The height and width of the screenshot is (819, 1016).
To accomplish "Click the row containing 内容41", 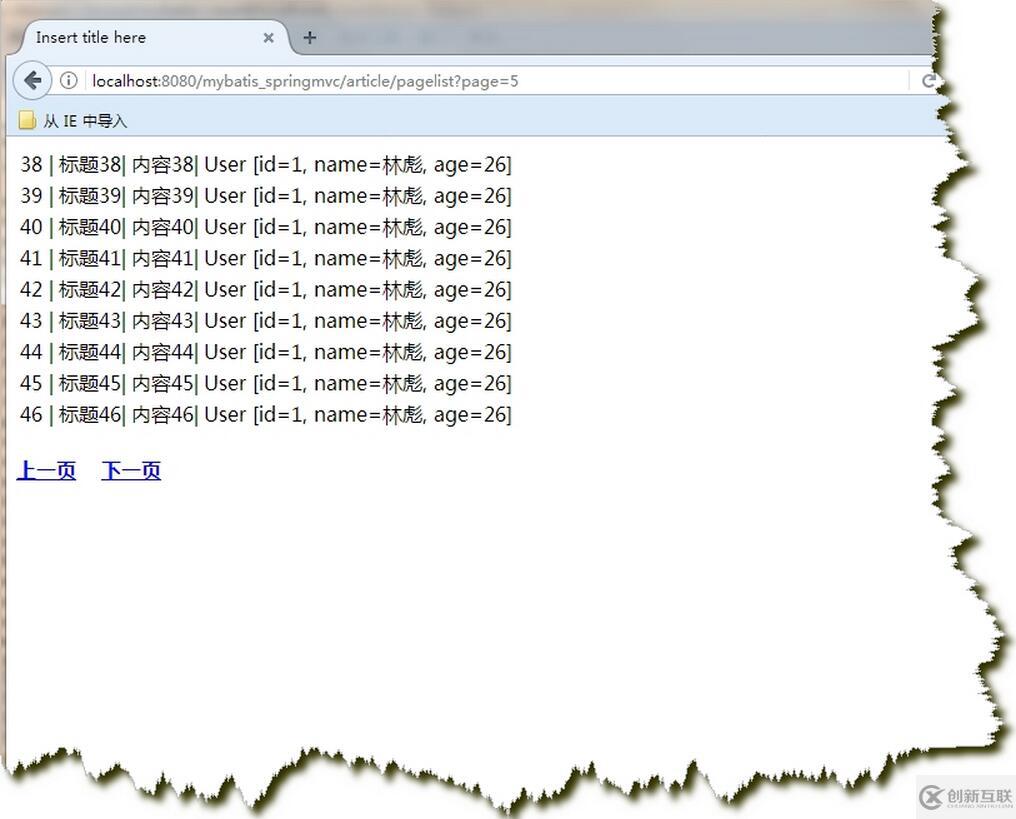I will tap(265, 258).
